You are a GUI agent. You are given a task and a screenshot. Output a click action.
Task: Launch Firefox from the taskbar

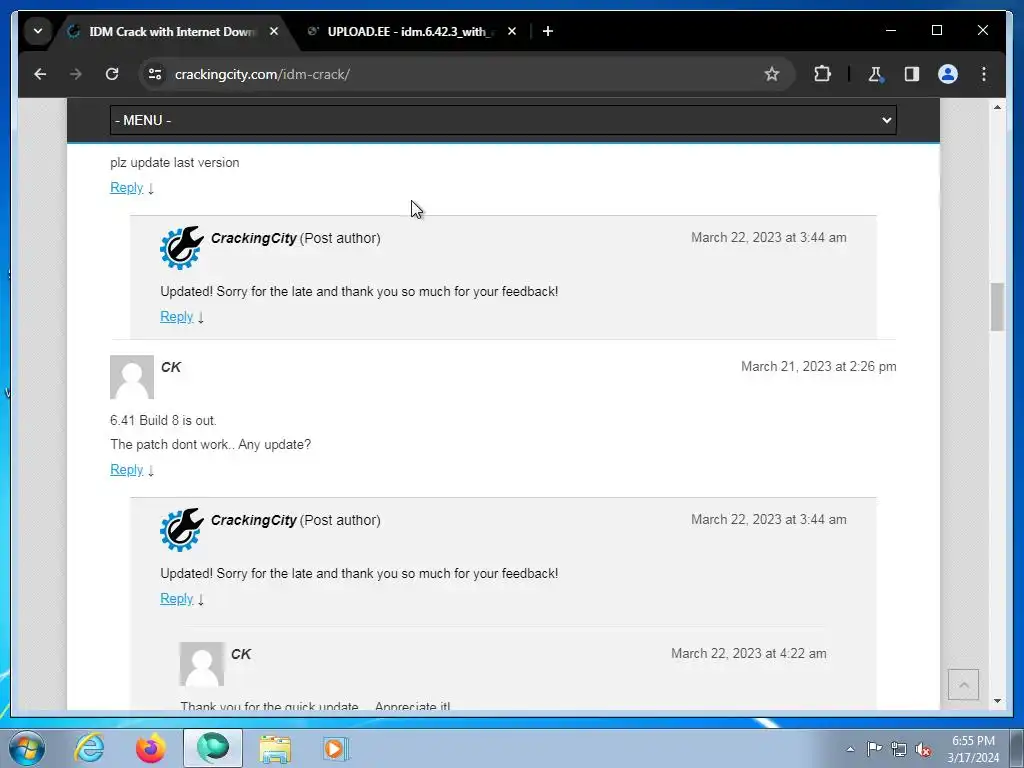coord(150,748)
